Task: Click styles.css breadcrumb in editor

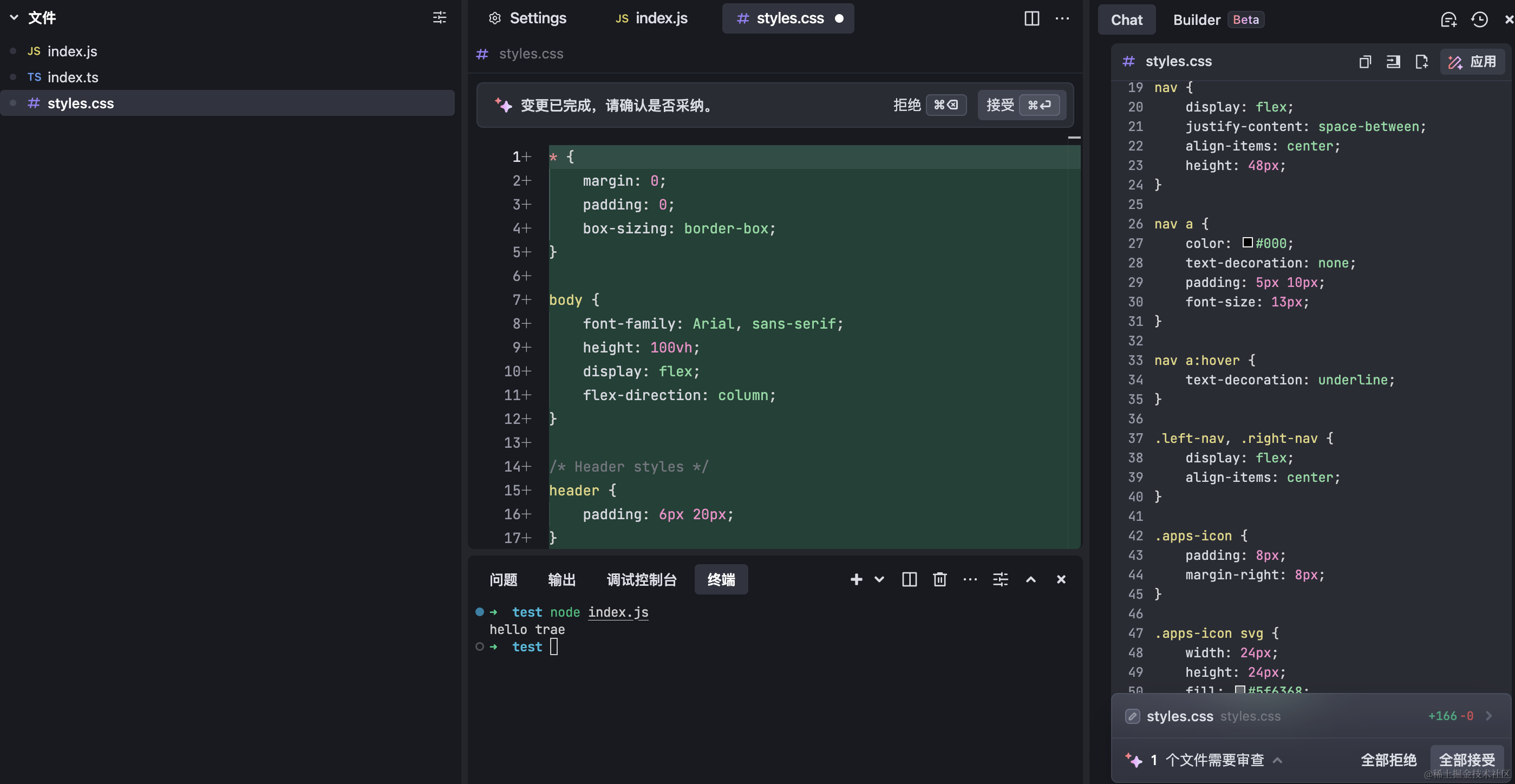Action: [x=531, y=54]
